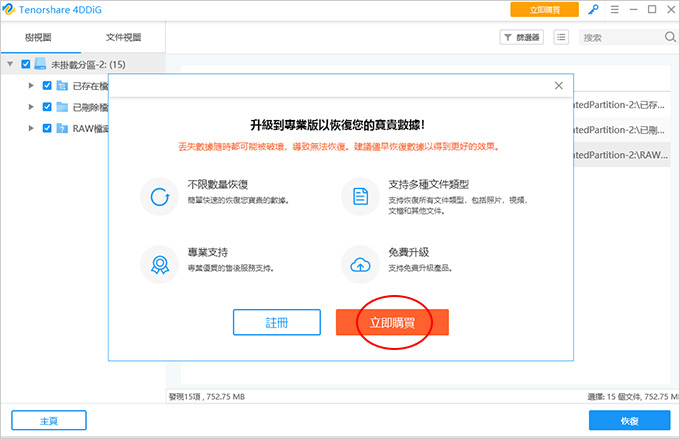The image size is (680, 439).
Task: Open the hamburger menu in title bar
Action: tap(615, 10)
